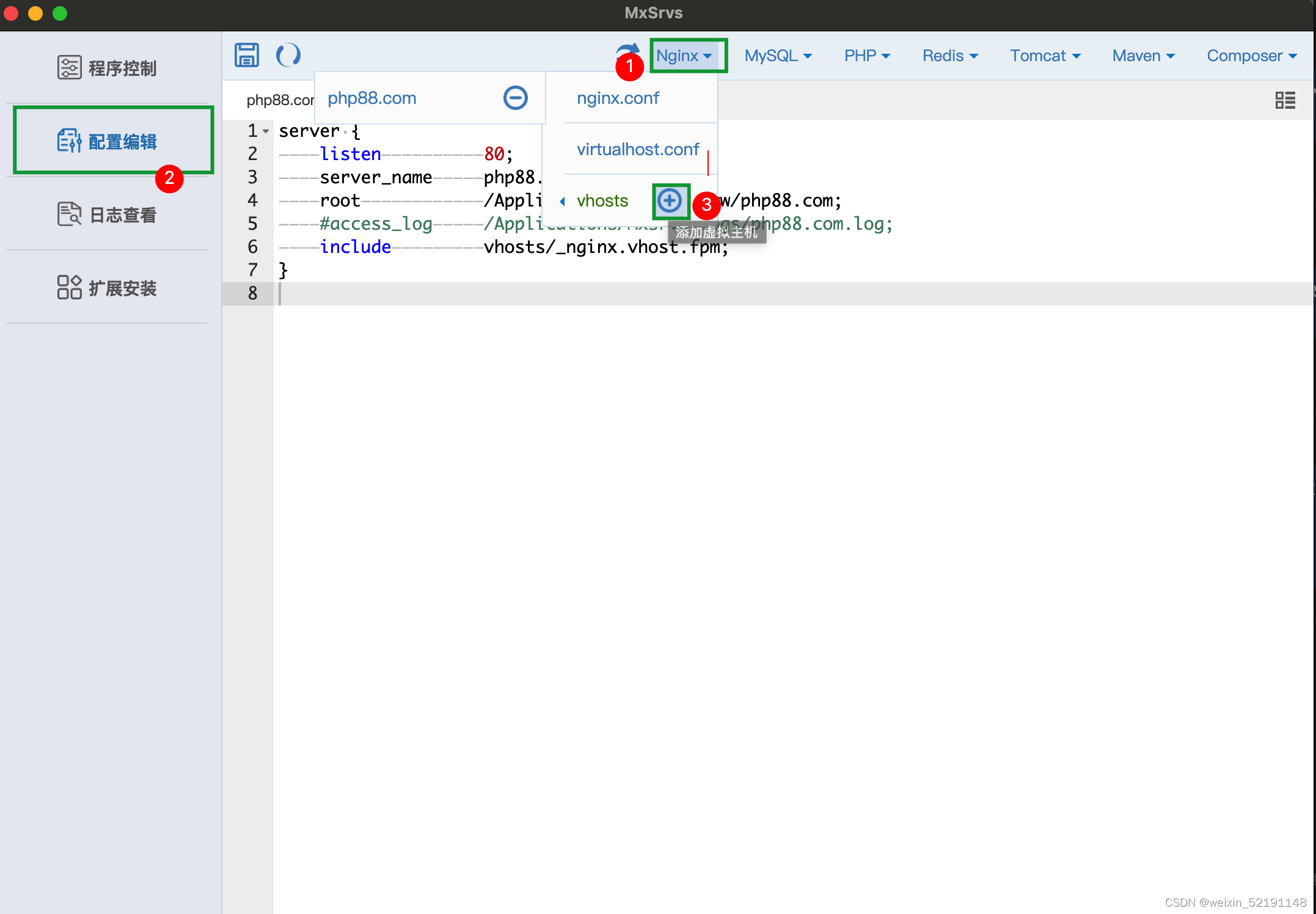
Task: Open 扩展安装 extension install section
Action: point(108,288)
